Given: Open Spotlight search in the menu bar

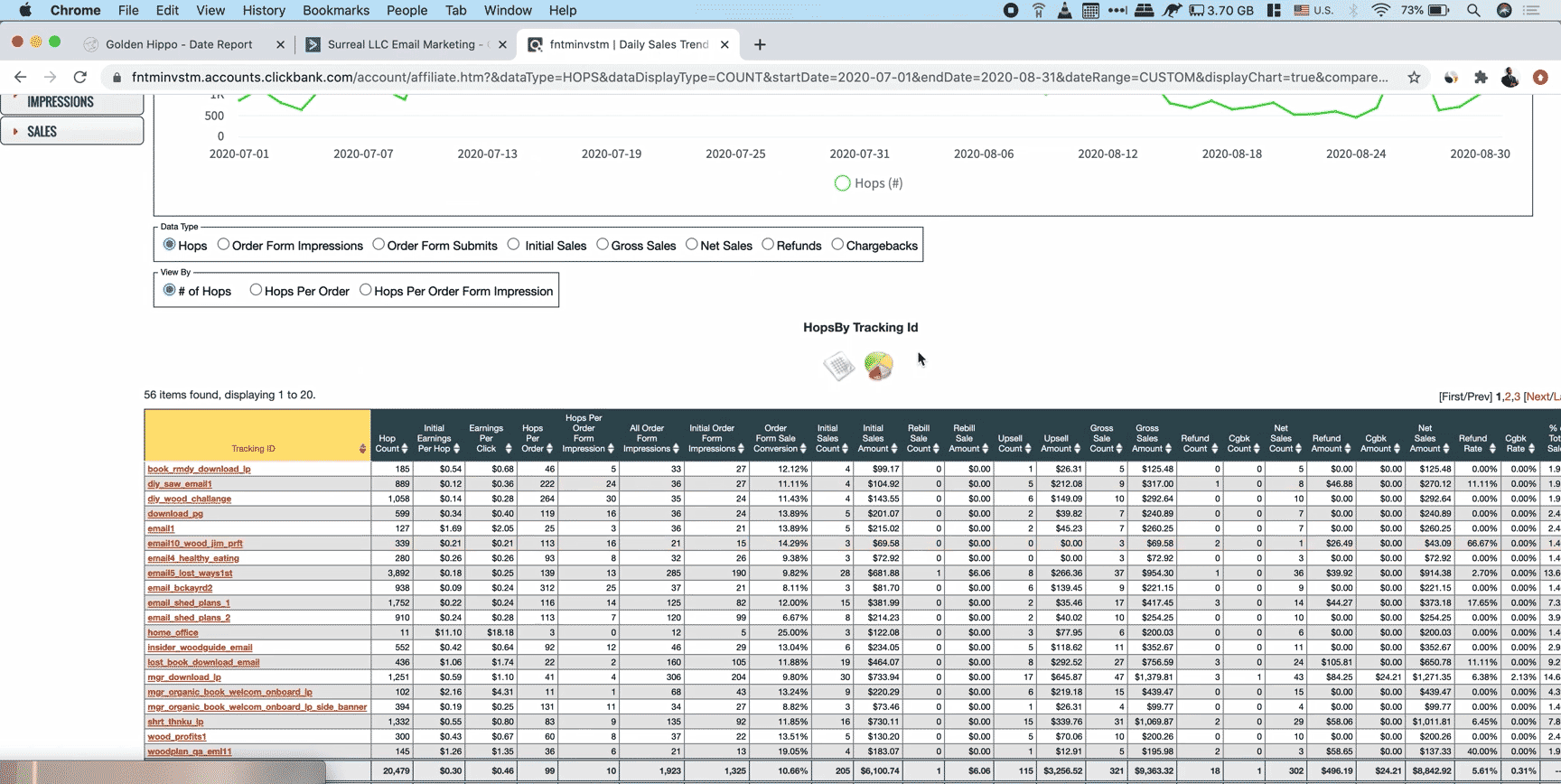Looking at the screenshot, I should [1473, 11].
